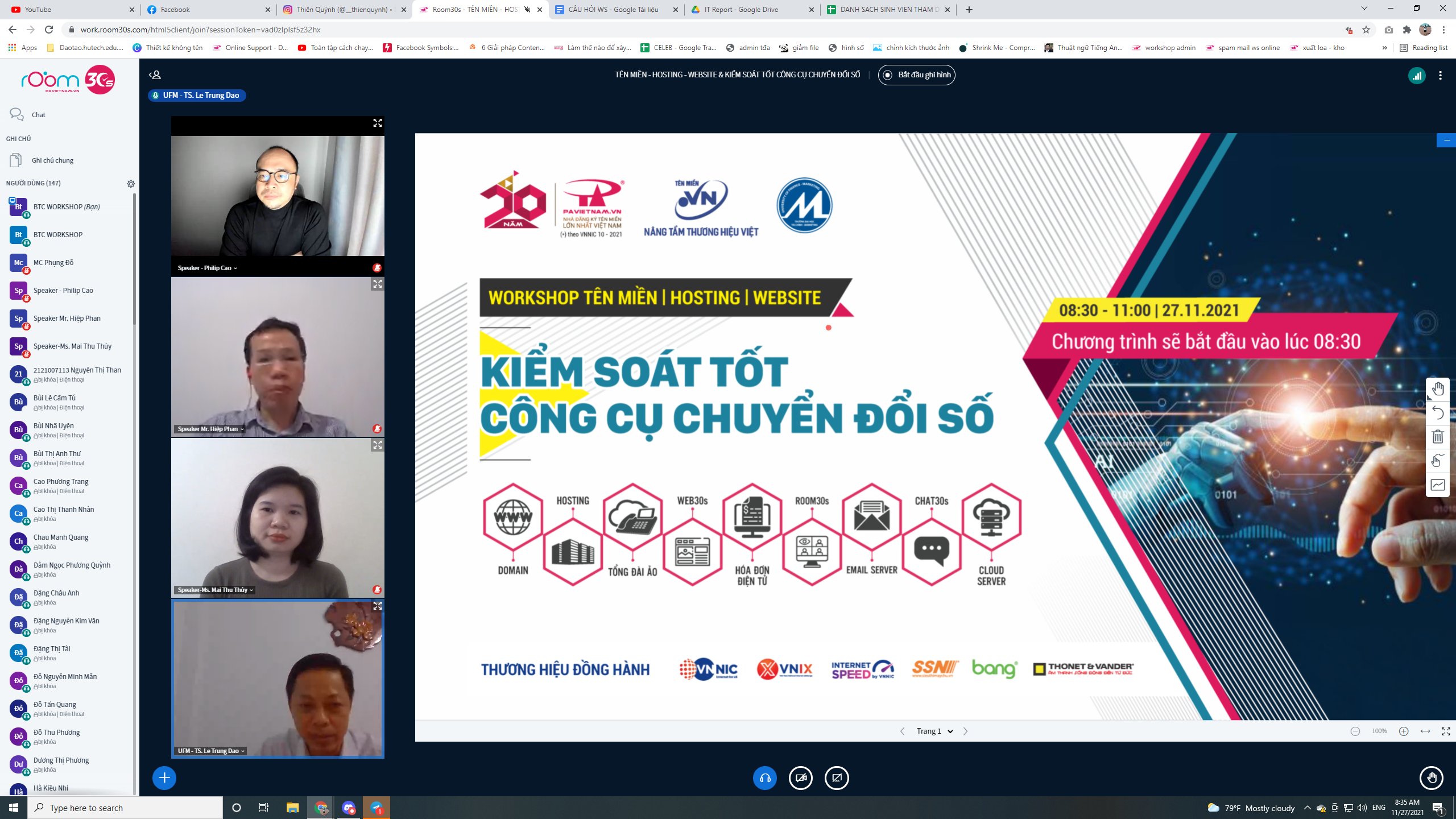Show more bookmarks overflow chevron

point(1384,48)
